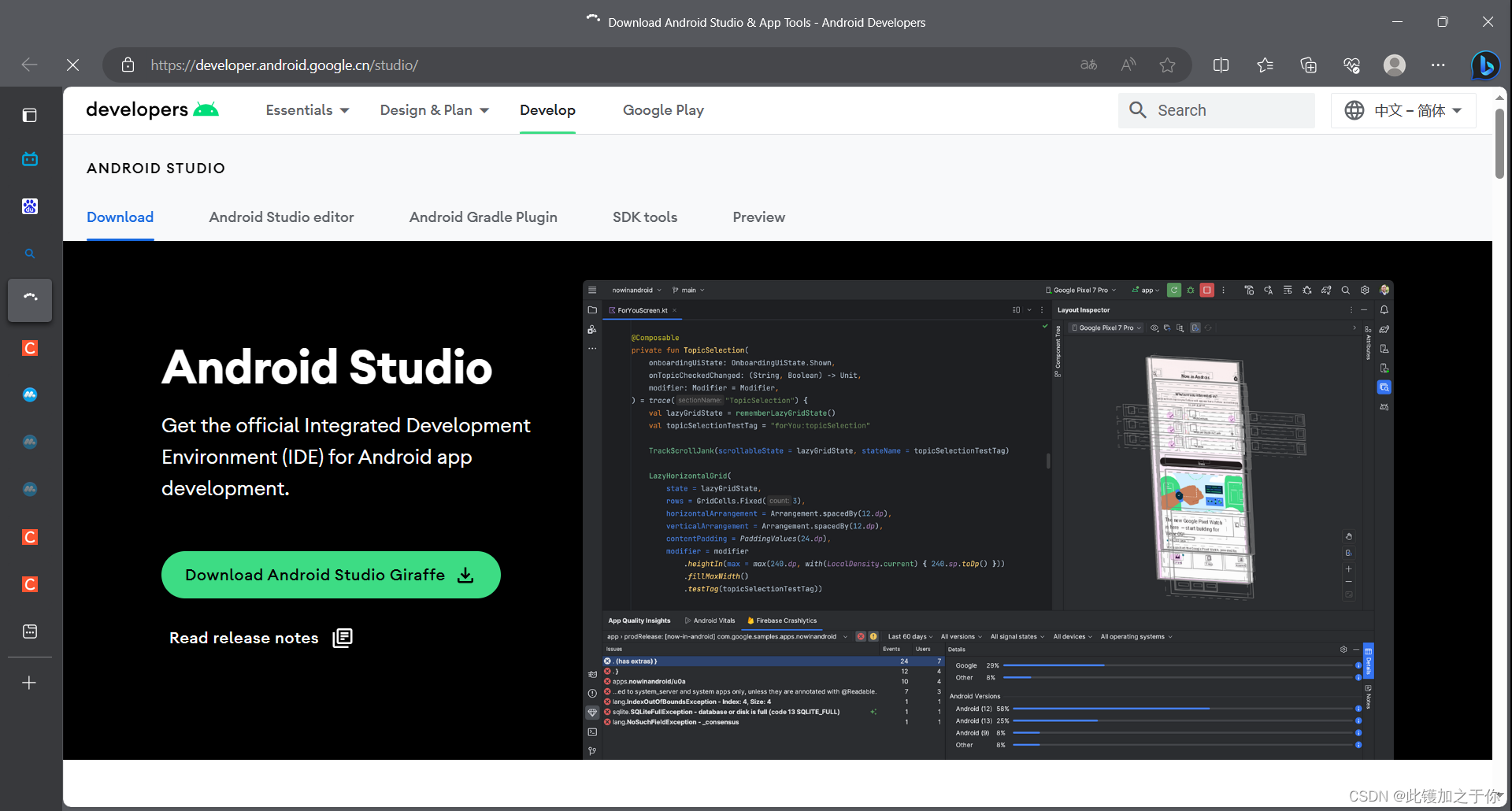Open the Android Studio editor tab

pyautogui.click(x=281, y=217)
